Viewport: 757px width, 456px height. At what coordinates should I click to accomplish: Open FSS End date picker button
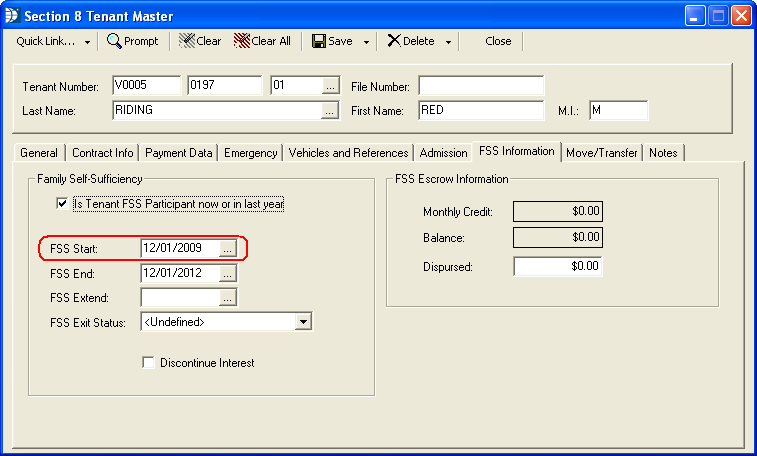227,274
